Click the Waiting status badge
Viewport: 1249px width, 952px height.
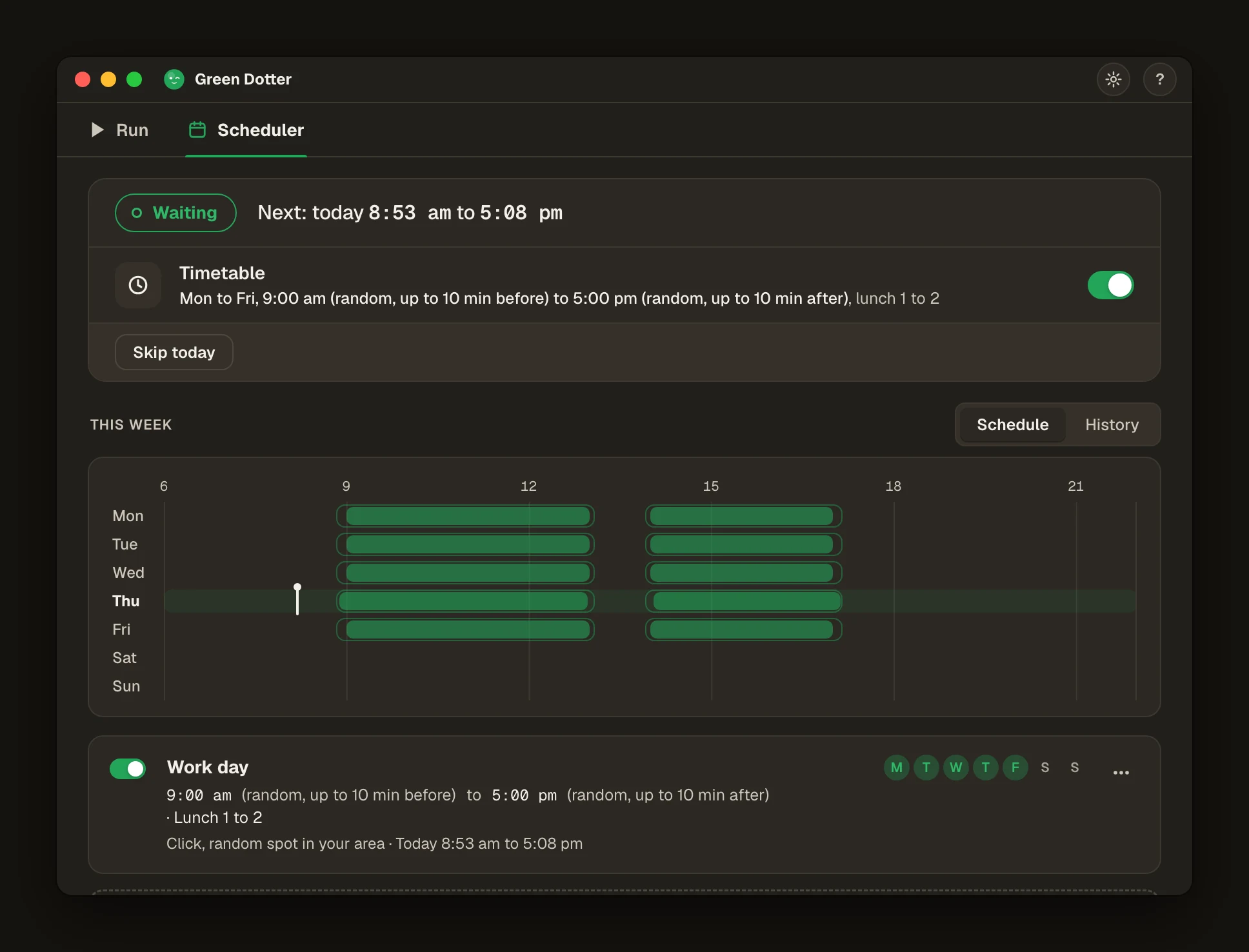175,213
